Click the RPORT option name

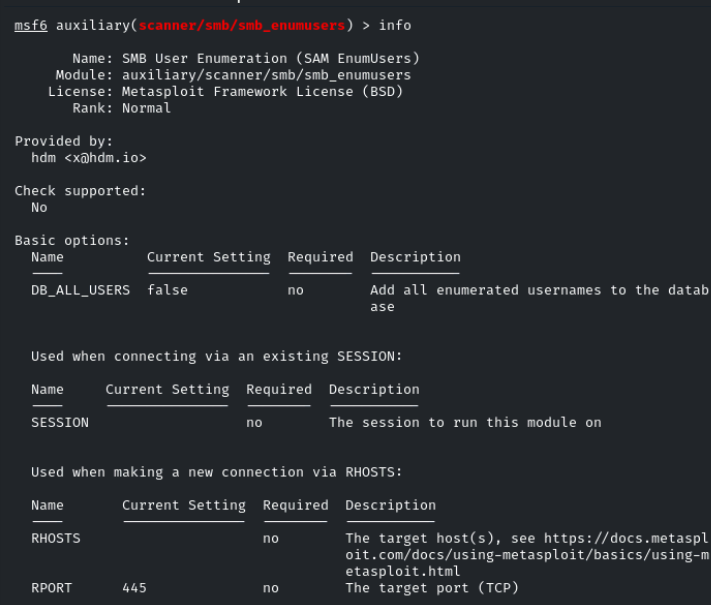52,588
